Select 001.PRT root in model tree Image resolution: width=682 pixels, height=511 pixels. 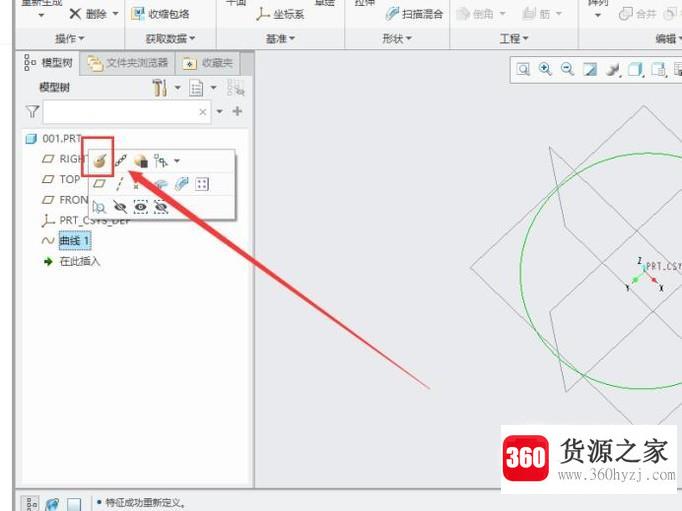pyautogui.click(x=53, y=139)
